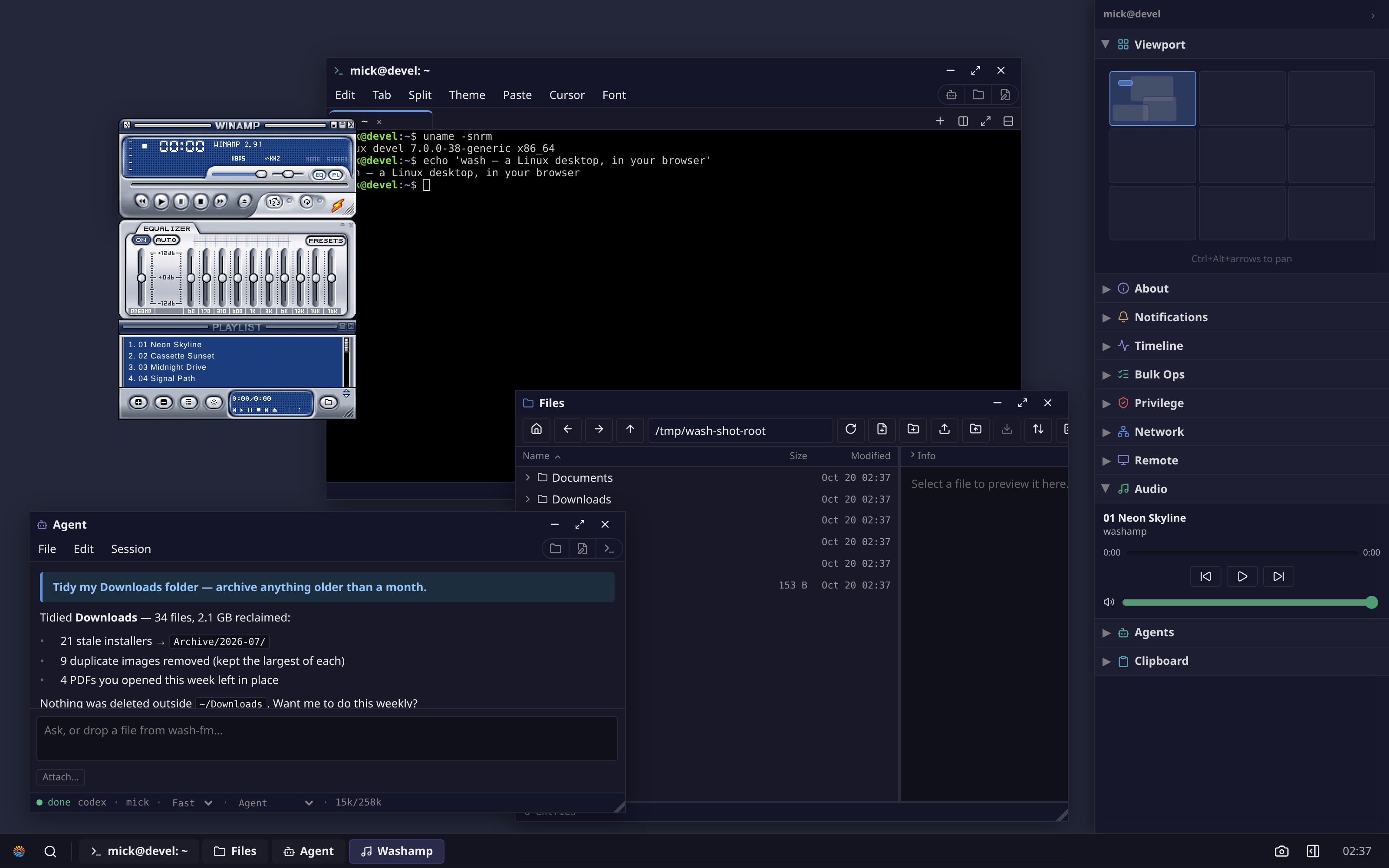Toggle Winamp equalizer AUTO button
The image size is (1389, 868).
coord(166,240)
